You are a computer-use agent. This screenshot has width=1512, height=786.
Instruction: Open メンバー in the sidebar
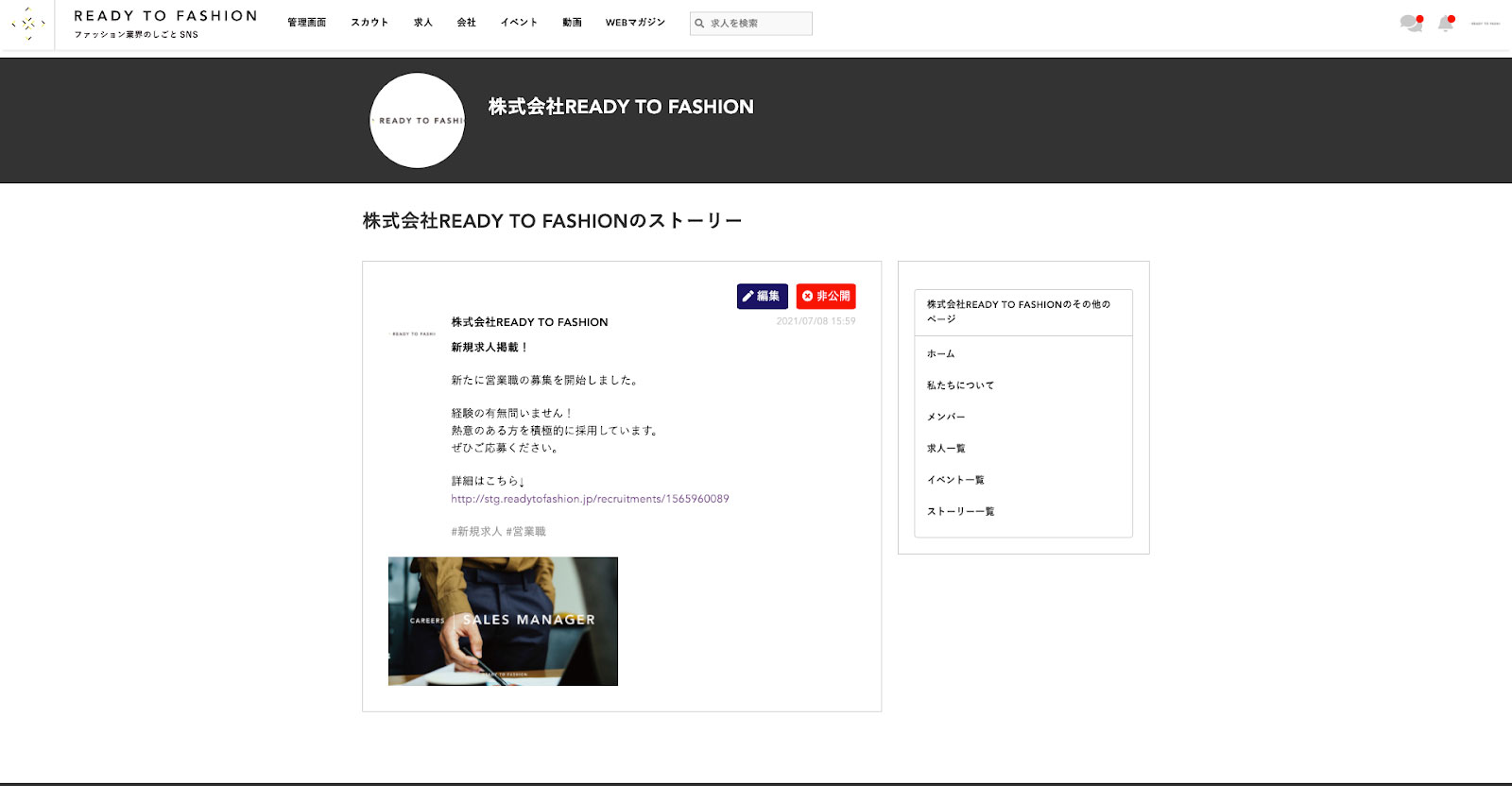[x=946, y=417]
